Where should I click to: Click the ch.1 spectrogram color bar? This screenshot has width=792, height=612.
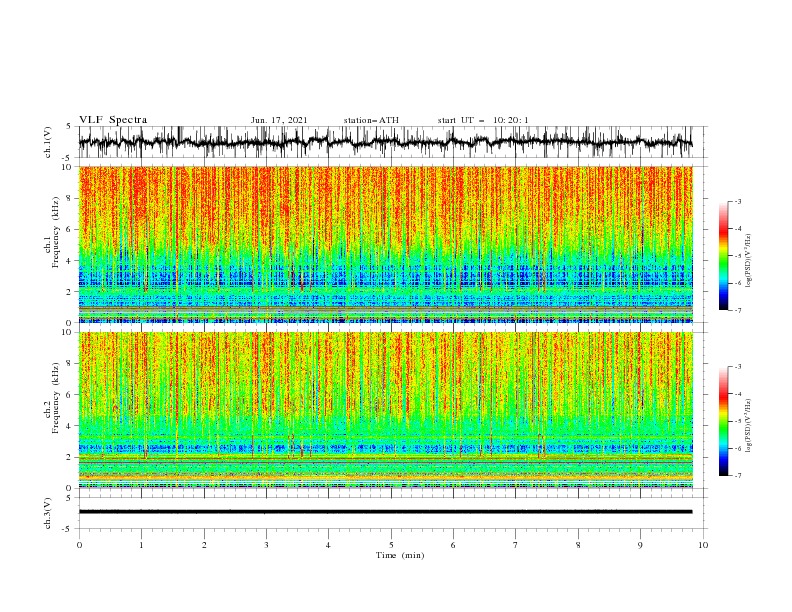pyautogui.click(x=723, y=256)
